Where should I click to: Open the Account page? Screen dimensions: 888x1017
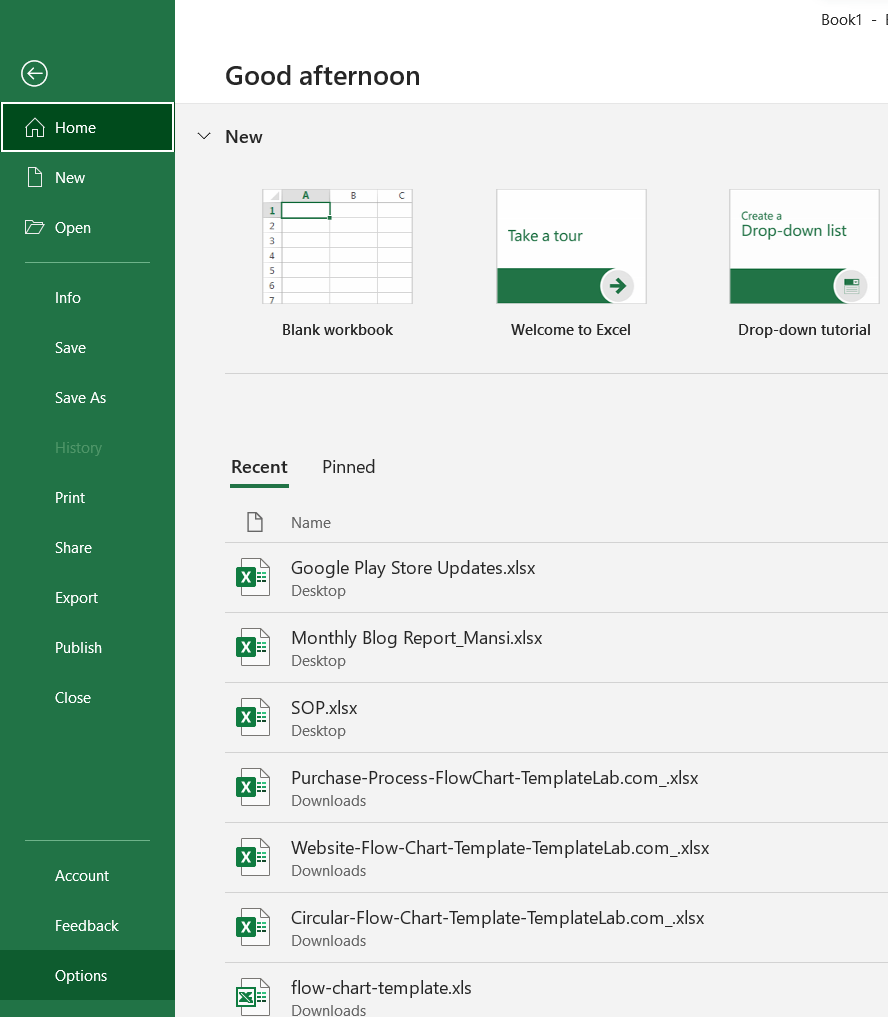(x=82, y=875)
